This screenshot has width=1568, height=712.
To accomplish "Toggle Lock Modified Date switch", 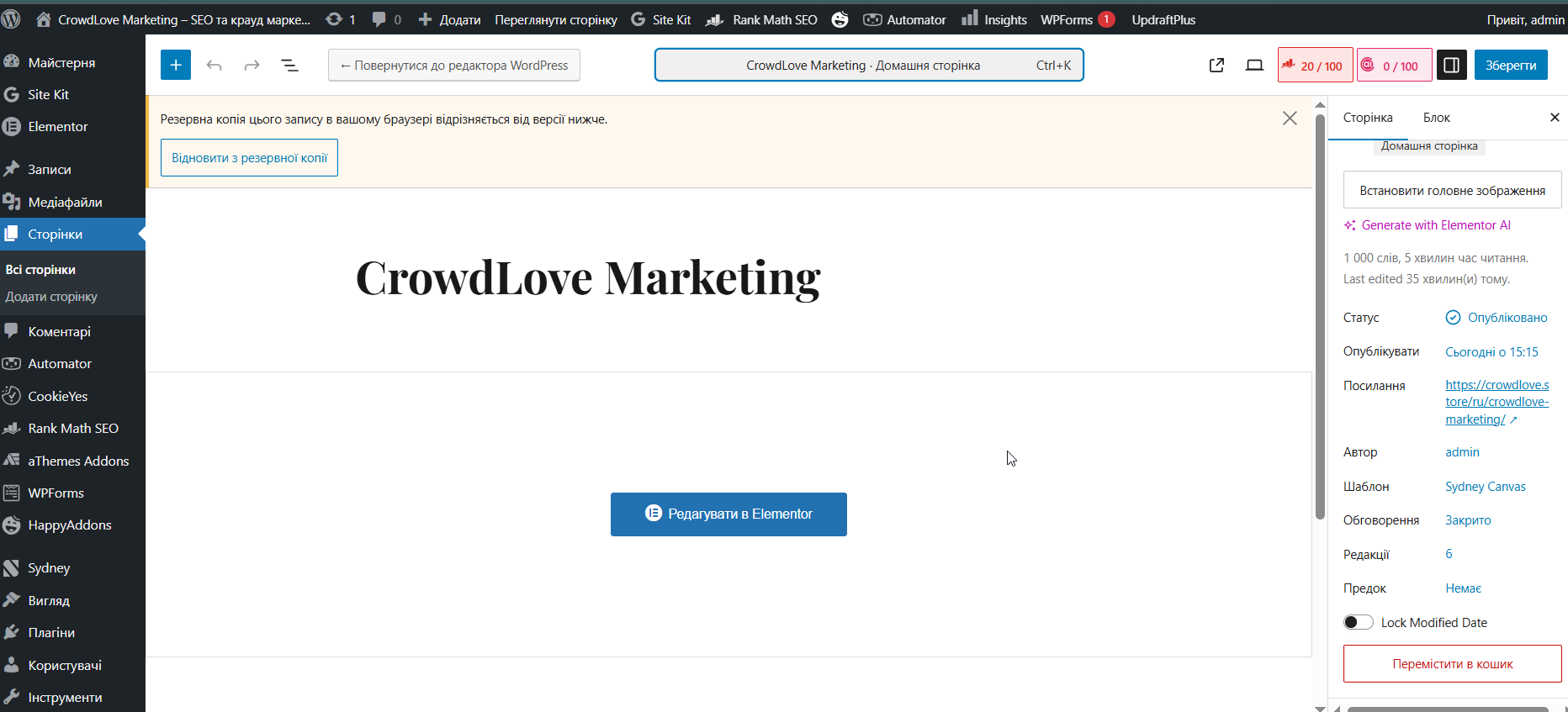I will pyautogui.click(x=1359, y=622).
